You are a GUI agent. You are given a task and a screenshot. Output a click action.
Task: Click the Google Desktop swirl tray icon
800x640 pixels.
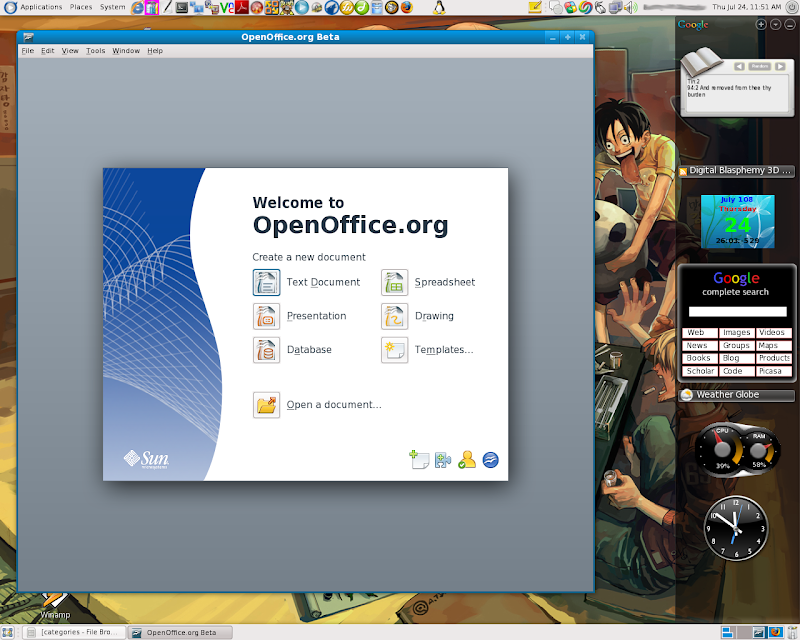point(586,7)
